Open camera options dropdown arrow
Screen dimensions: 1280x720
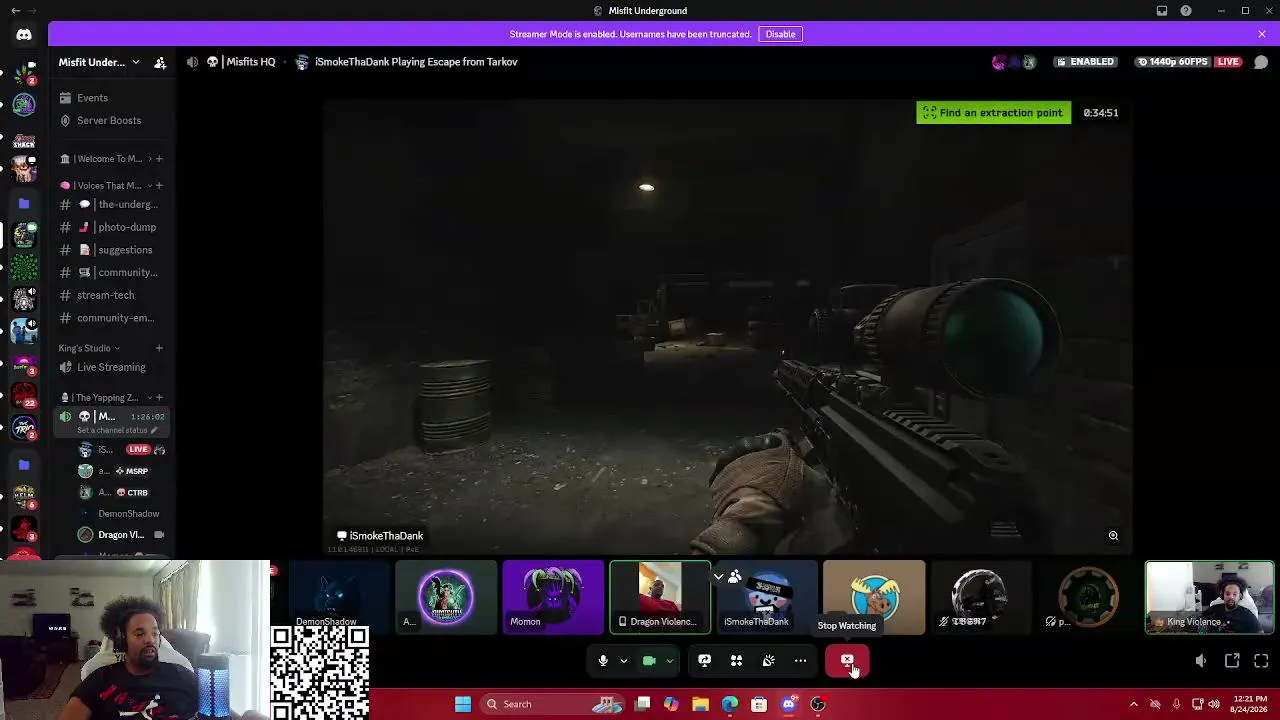point(670,661)
